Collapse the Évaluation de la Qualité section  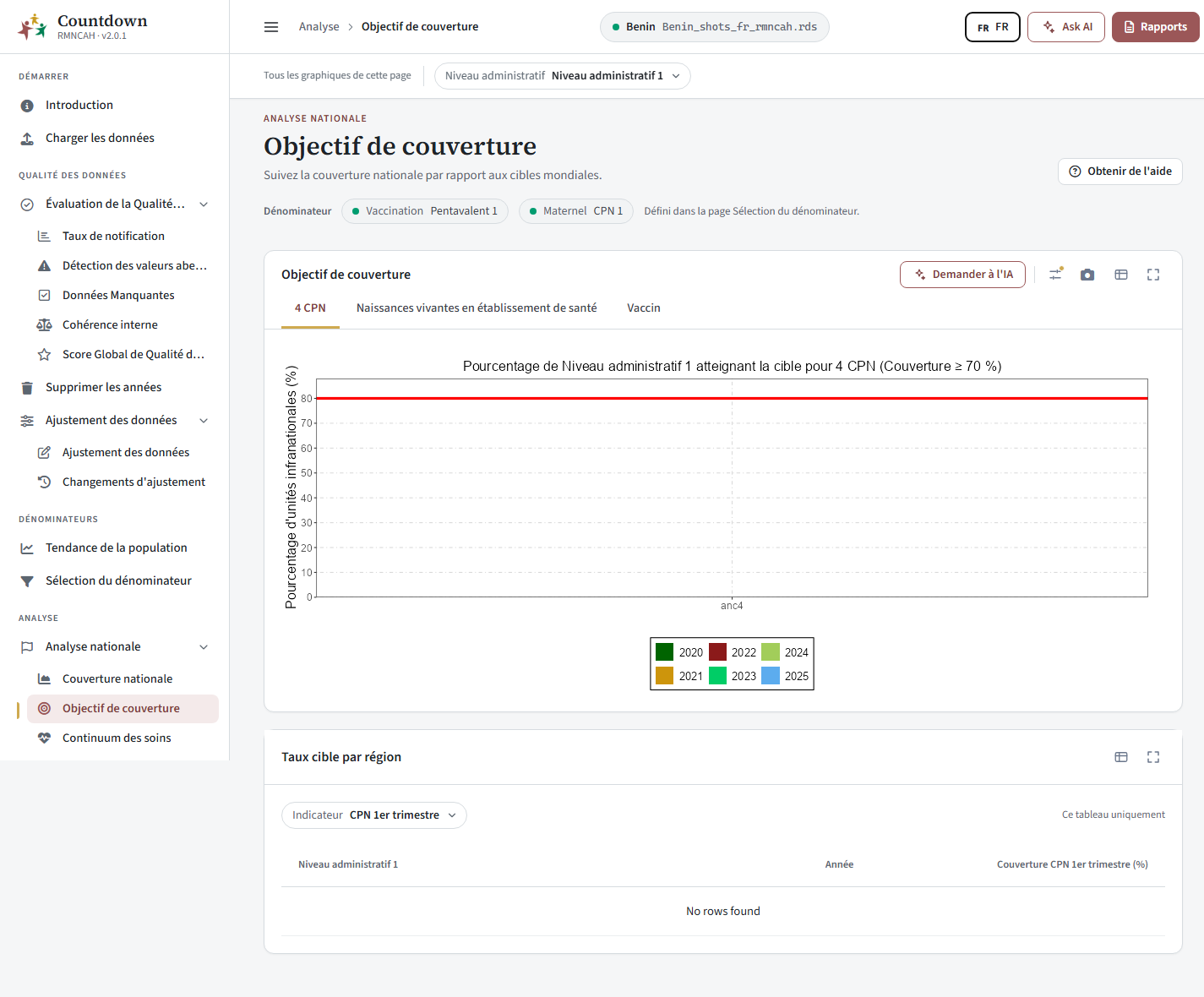pyautogui.click(x=204, y=204)
